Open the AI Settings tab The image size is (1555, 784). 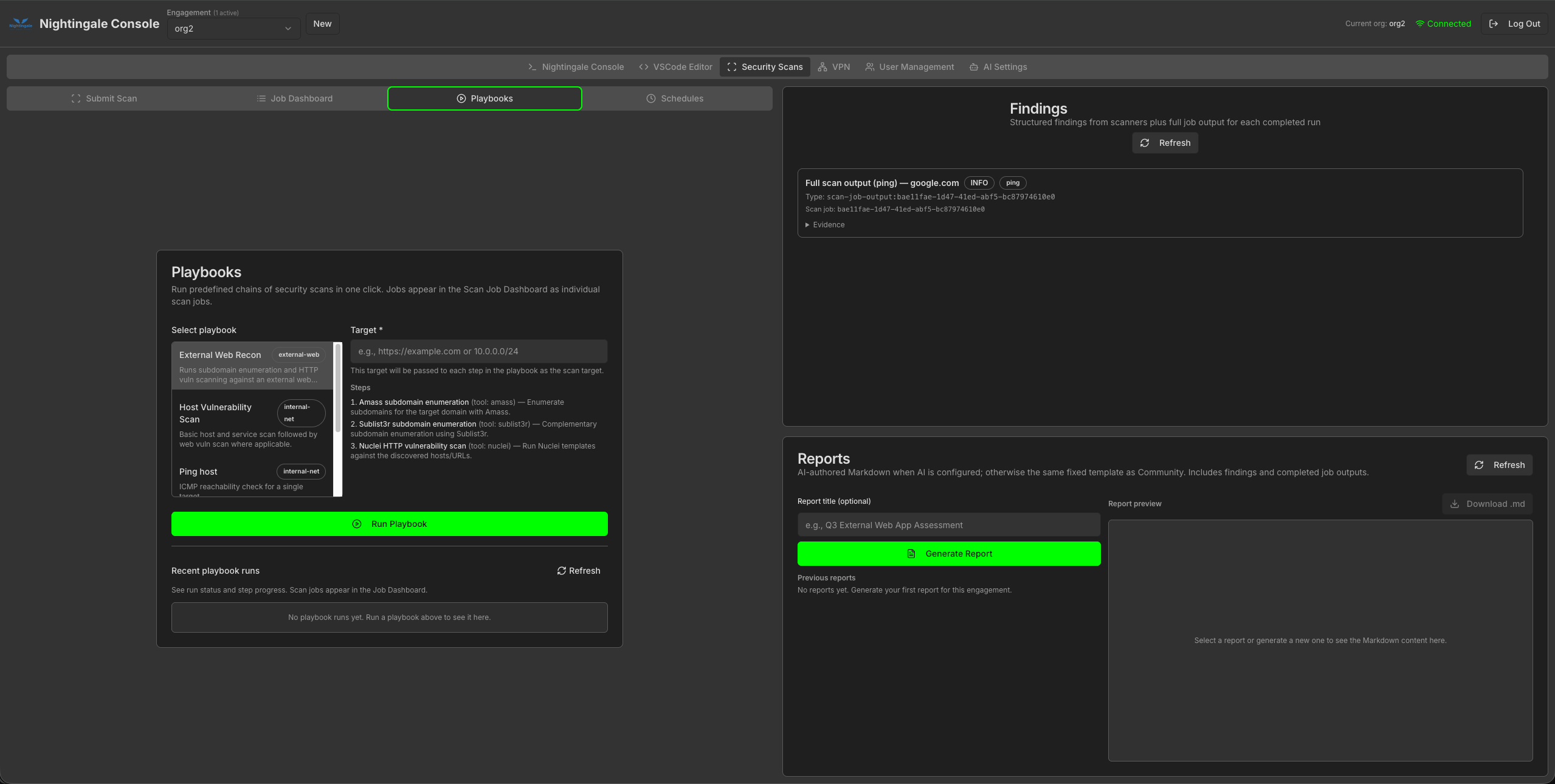click(x=998, y=67)
